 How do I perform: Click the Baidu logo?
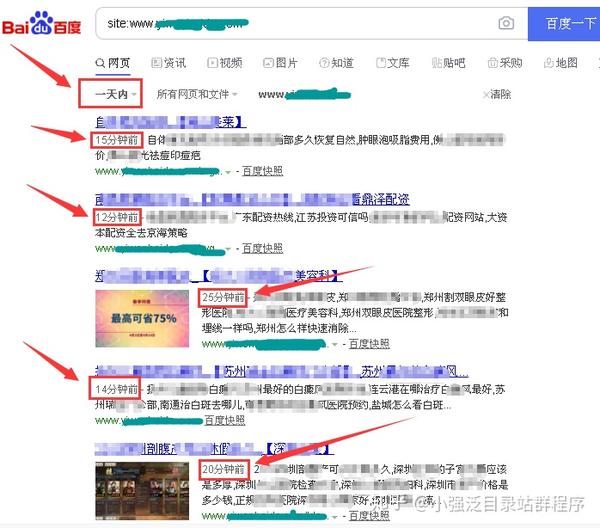tap(42, 24)
